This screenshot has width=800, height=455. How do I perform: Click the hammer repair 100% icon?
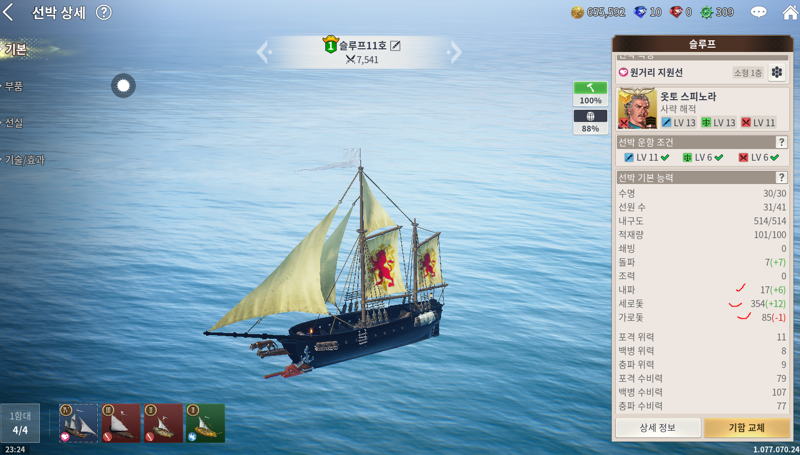(590, 93)
